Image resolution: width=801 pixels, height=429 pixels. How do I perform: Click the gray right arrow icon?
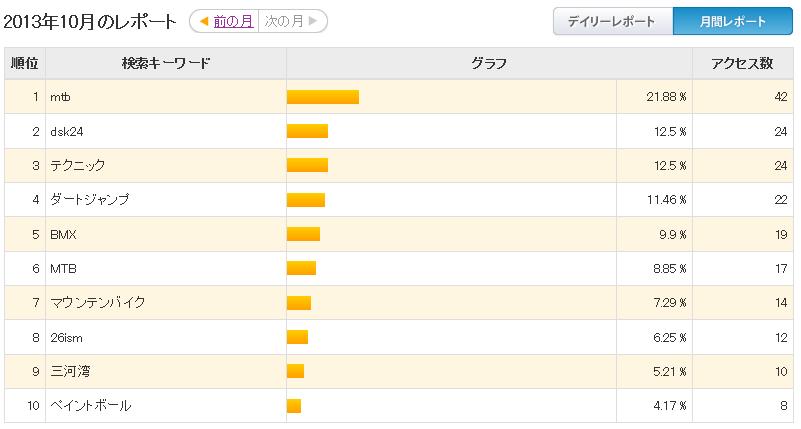click(313, 21)
